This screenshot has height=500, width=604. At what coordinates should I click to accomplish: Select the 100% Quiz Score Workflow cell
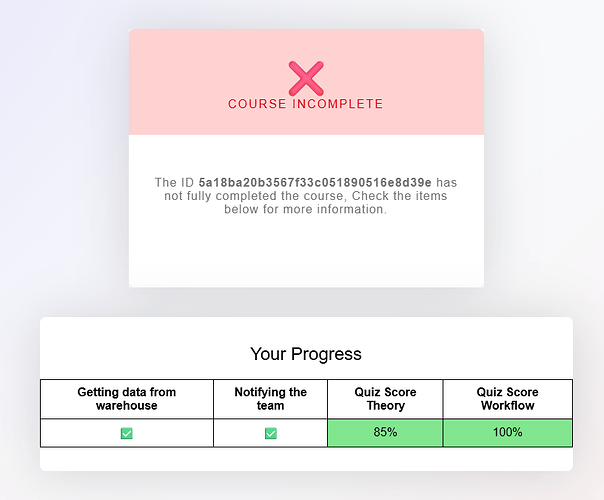pos(508,433)
